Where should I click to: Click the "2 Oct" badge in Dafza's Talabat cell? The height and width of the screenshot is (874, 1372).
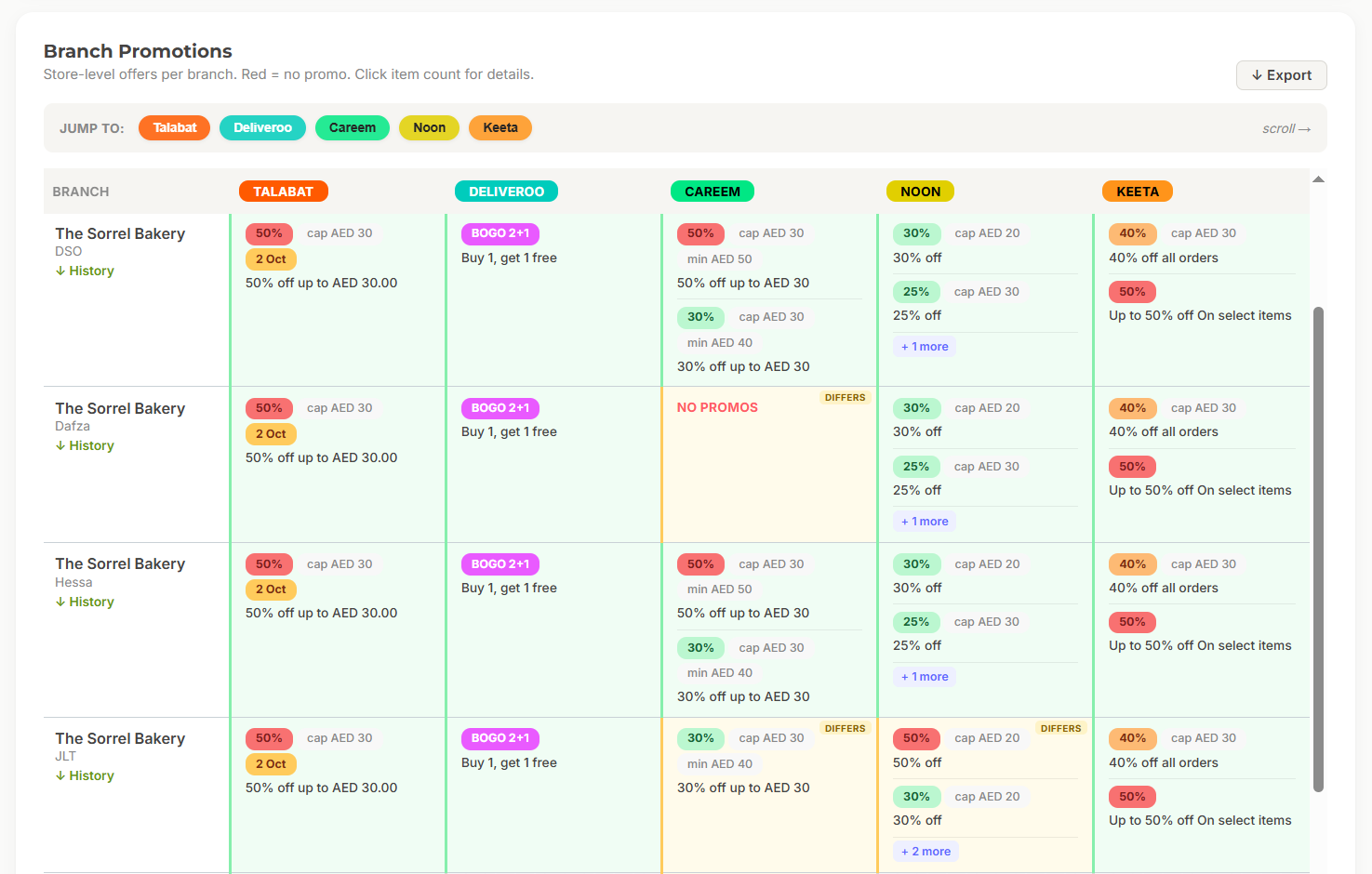coord(271,434)
